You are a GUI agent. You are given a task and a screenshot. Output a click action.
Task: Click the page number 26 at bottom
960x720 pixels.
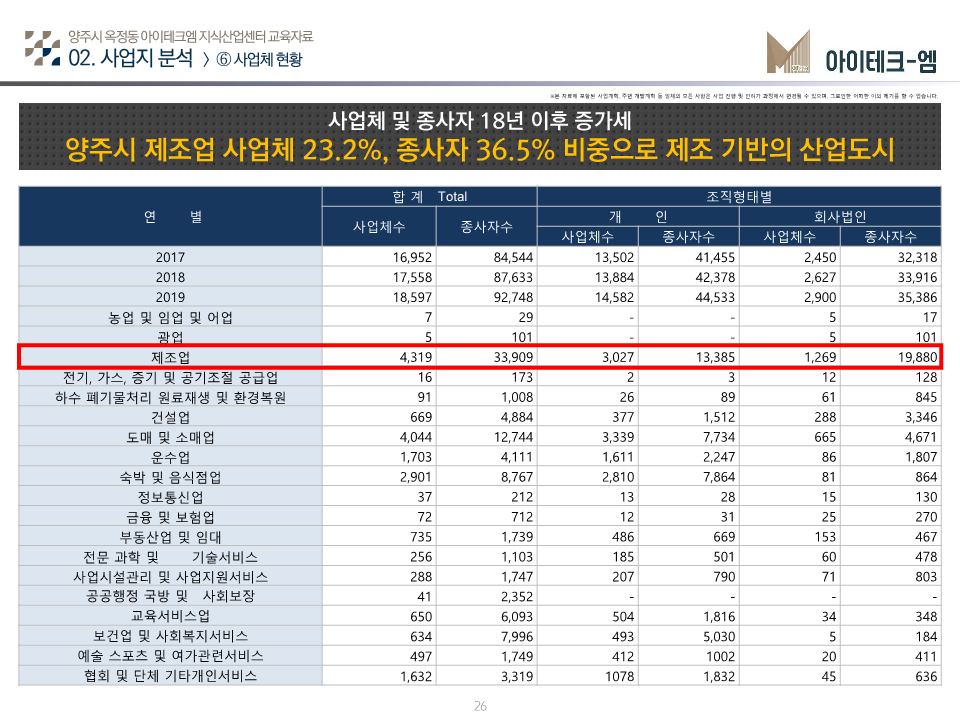coord(479,707)
